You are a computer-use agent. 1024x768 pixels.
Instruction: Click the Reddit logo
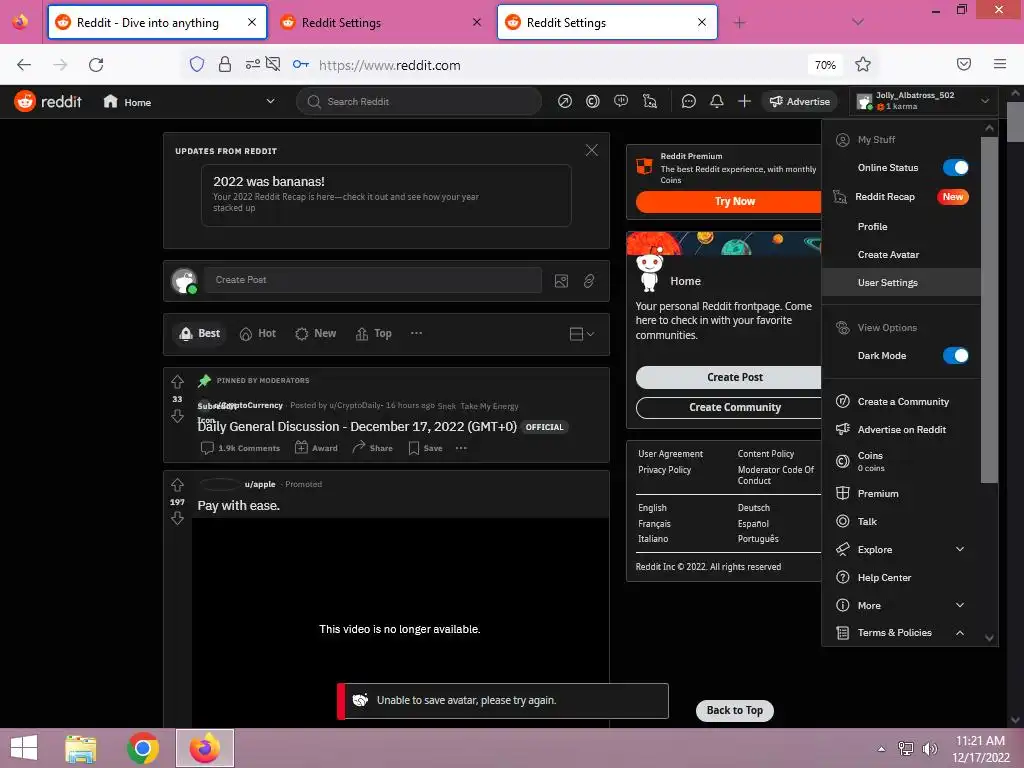pos(48,101)
